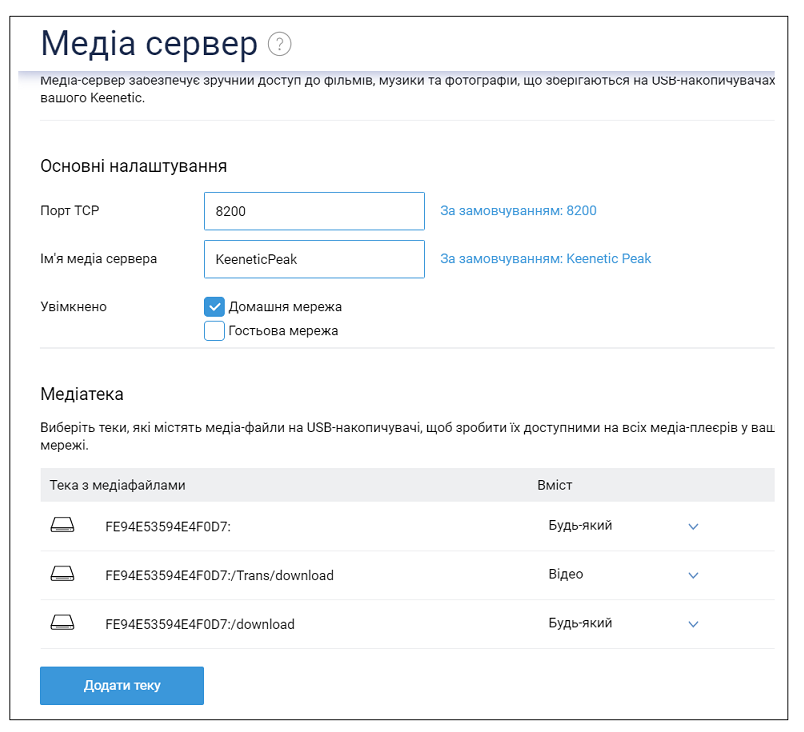804x732 pixels.
Task: Select folder FE94E53594E4F0D7:/download
Action: tap(200, 624)
